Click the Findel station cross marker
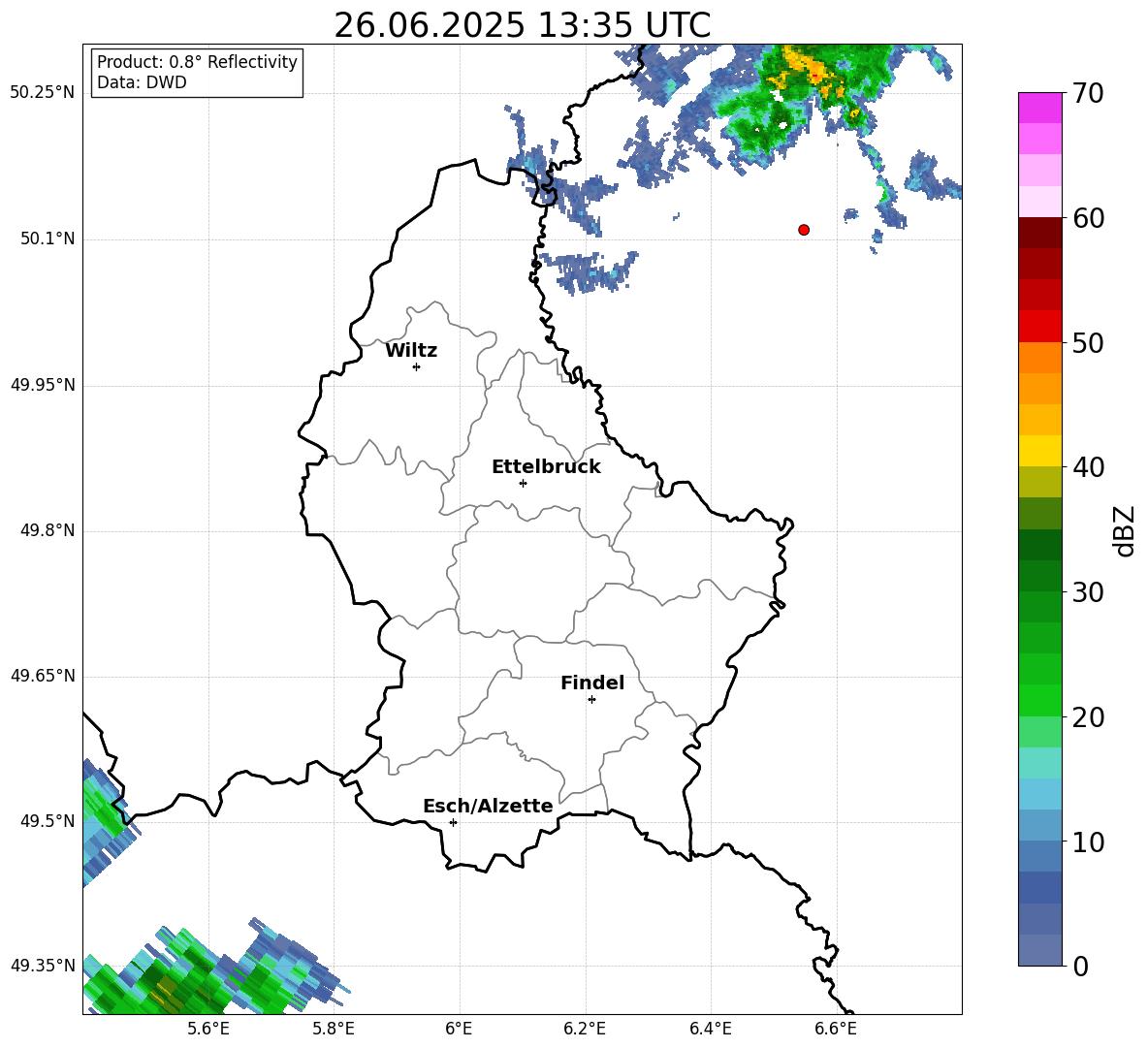 point(591,700)
